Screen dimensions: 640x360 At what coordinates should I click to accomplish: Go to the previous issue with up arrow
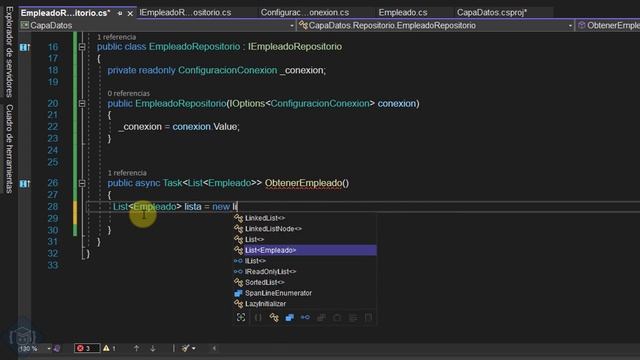[x=136, y=348]
